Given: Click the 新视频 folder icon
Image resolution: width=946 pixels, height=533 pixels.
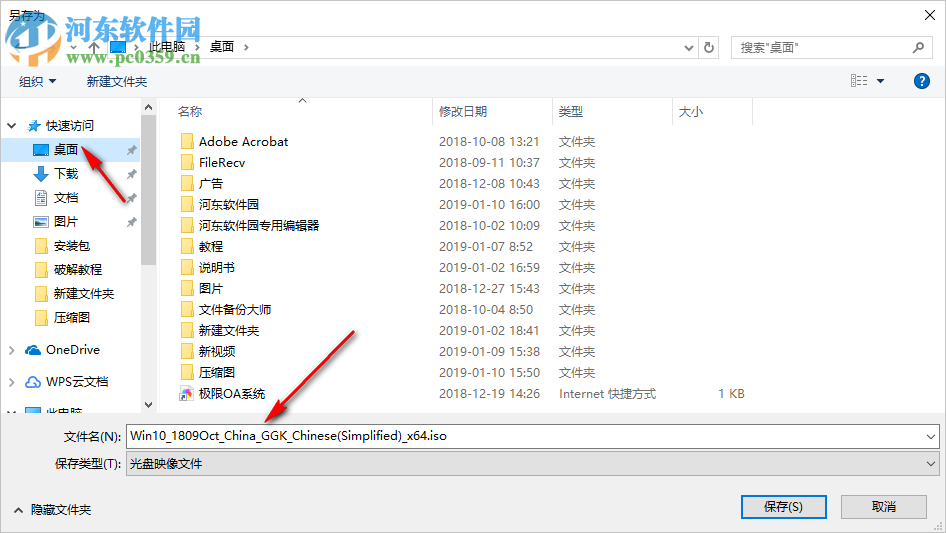Looking at the screenshot, I should pyautogui.click(x=187, y=351).
